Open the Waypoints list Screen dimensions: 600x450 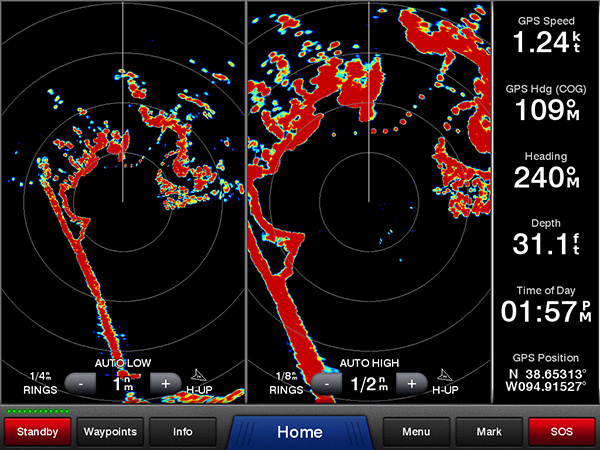111,432
